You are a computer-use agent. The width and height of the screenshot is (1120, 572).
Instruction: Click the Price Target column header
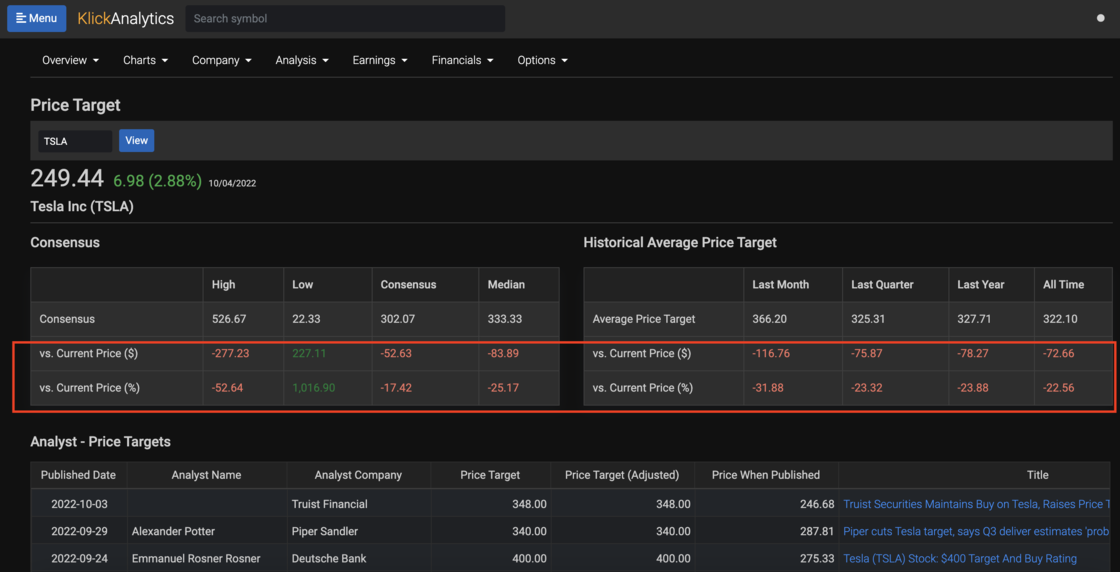click(490, 475)
